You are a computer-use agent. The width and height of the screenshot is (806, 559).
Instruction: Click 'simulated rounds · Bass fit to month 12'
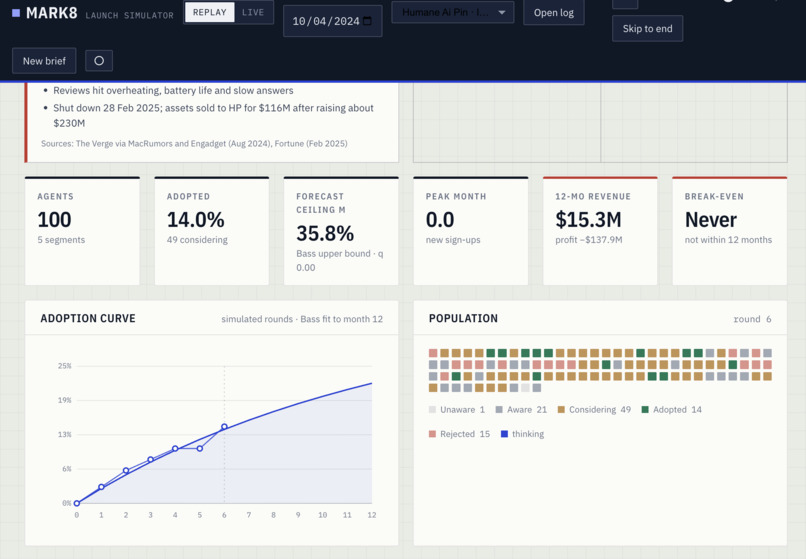point(302,319)
